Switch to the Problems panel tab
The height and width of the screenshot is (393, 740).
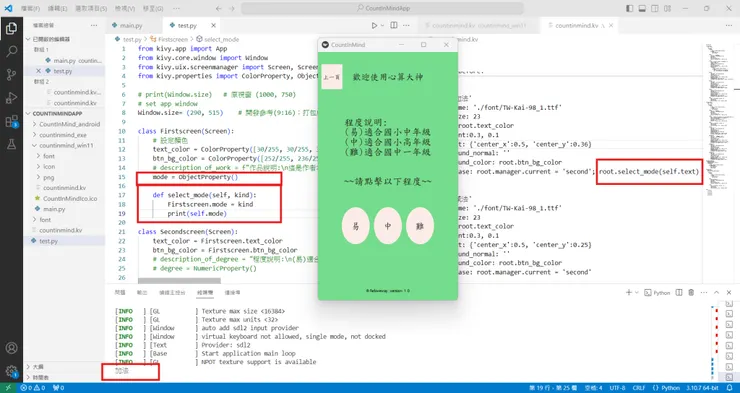coord(120,293)
